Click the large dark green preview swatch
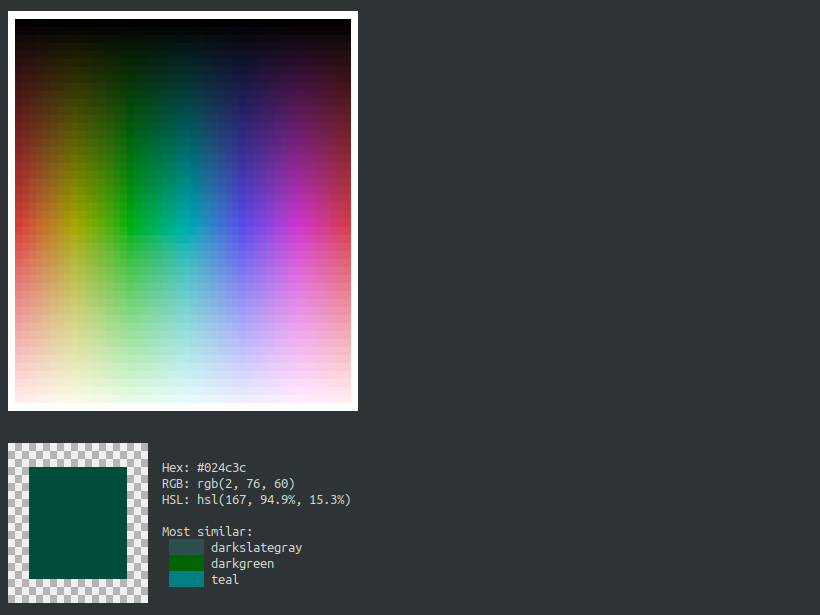820x615 pixels. click(x=78, y=523)
